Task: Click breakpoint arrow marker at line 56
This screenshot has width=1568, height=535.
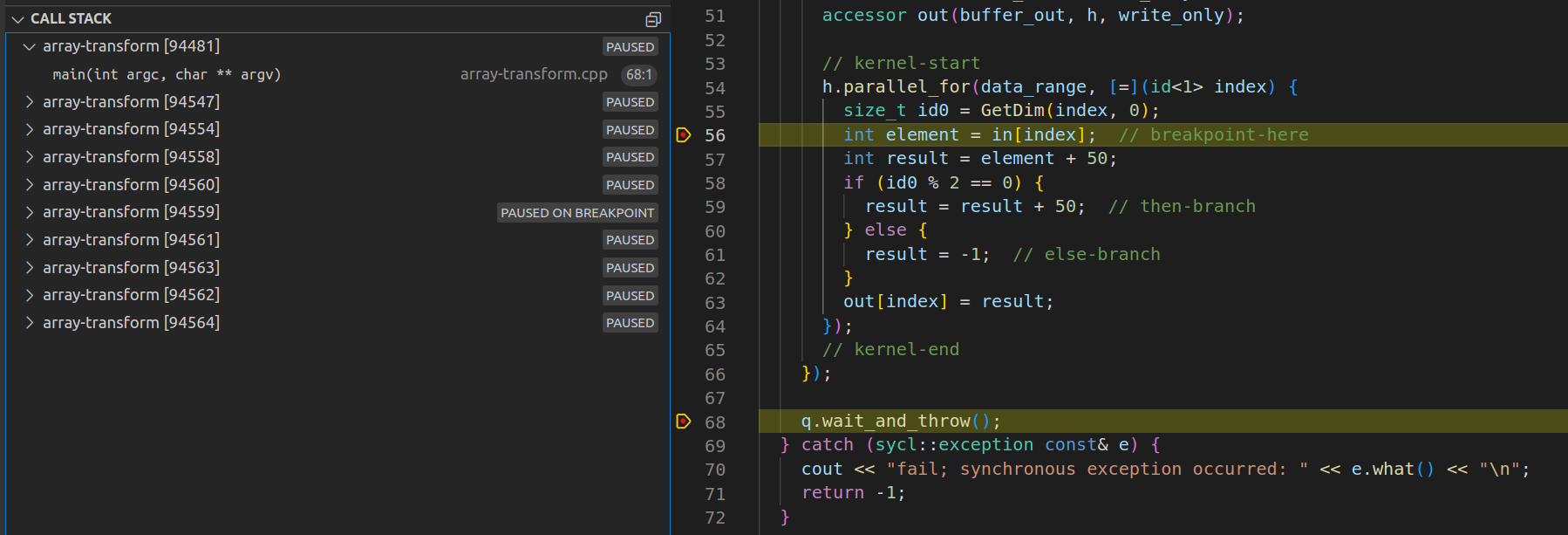Action: (x=684, y=135)
